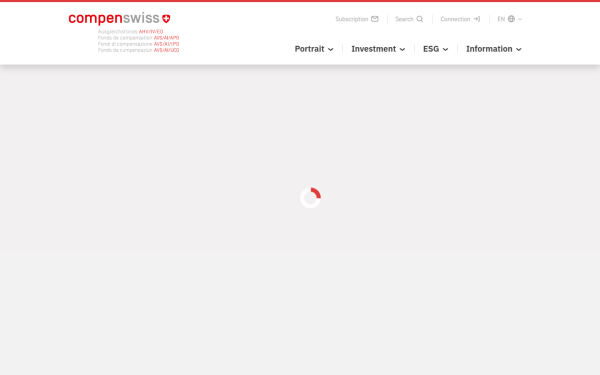600x375 pixels.
Task: Click the Ausgleichsfonds AHV/IV/EO tagline
Action: click(130, 32)
